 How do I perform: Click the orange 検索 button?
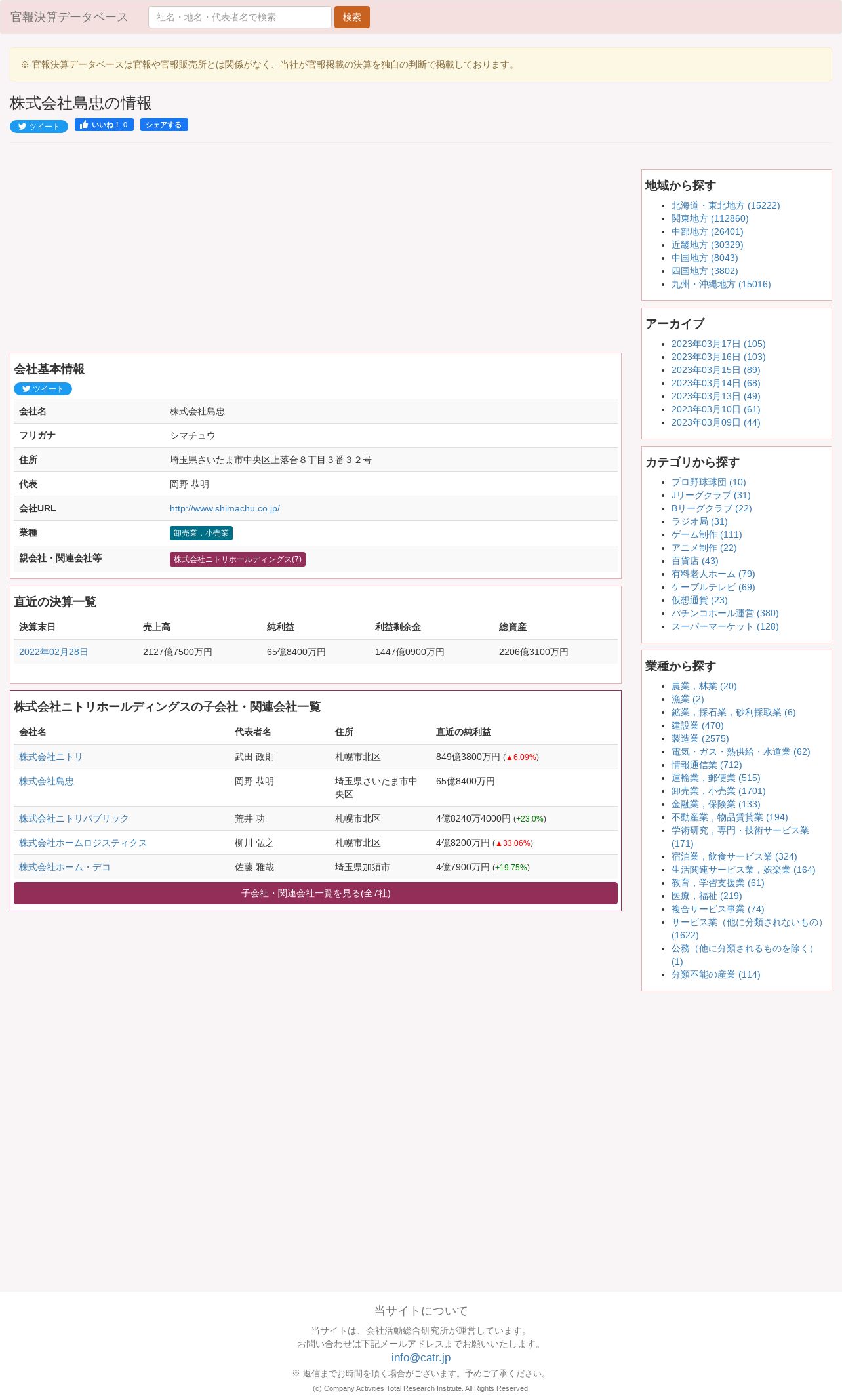coord(352,17)
